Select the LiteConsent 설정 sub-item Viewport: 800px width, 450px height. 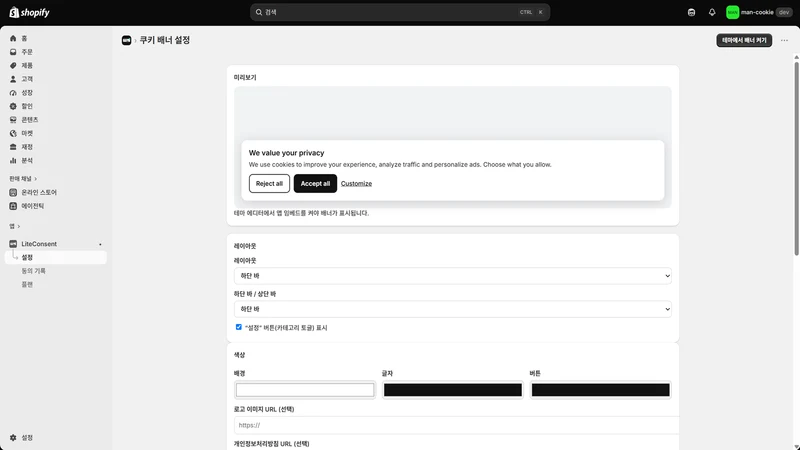click(56, 257)
